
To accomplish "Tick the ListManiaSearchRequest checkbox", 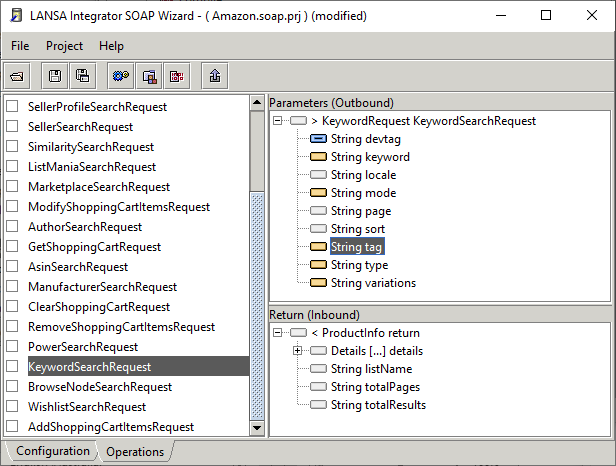I will point(12,166).
